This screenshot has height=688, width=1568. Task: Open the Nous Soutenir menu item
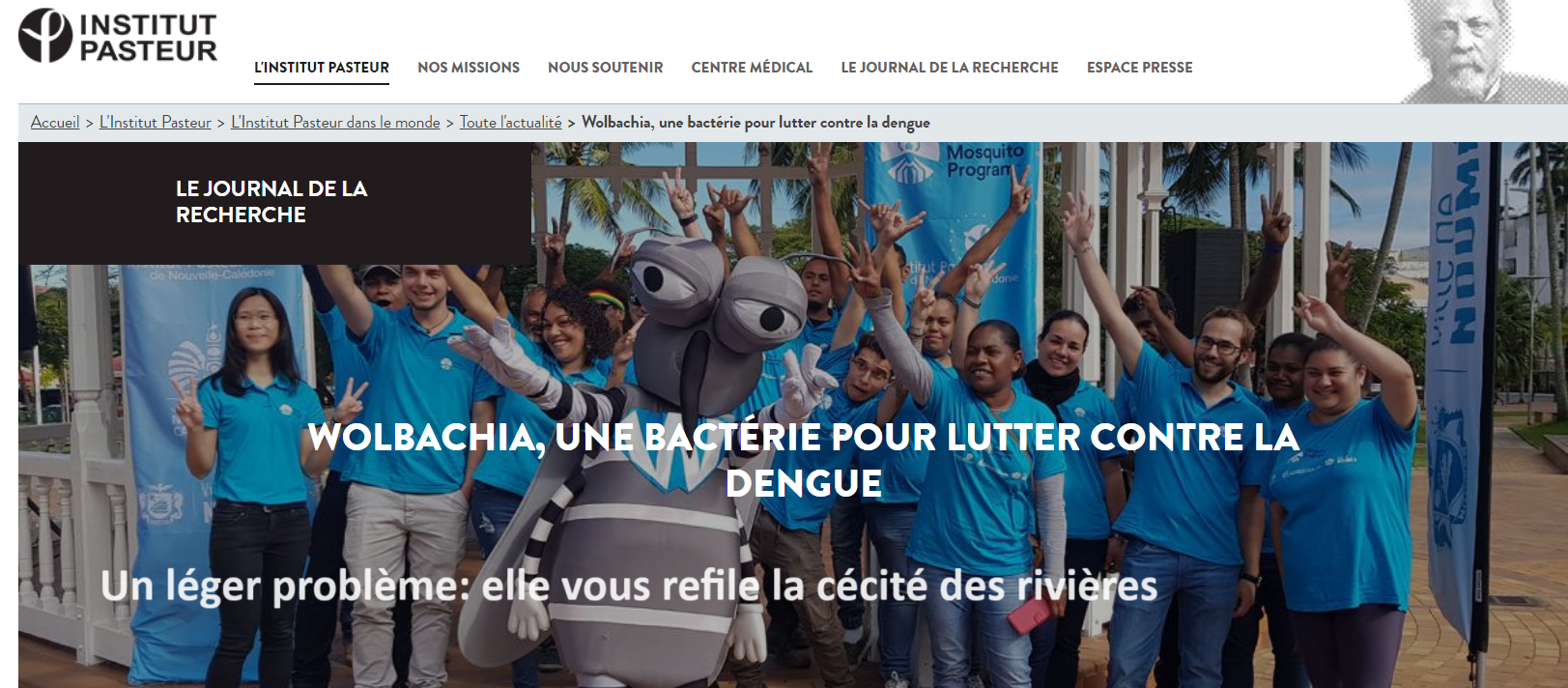(x=606, y=68)
